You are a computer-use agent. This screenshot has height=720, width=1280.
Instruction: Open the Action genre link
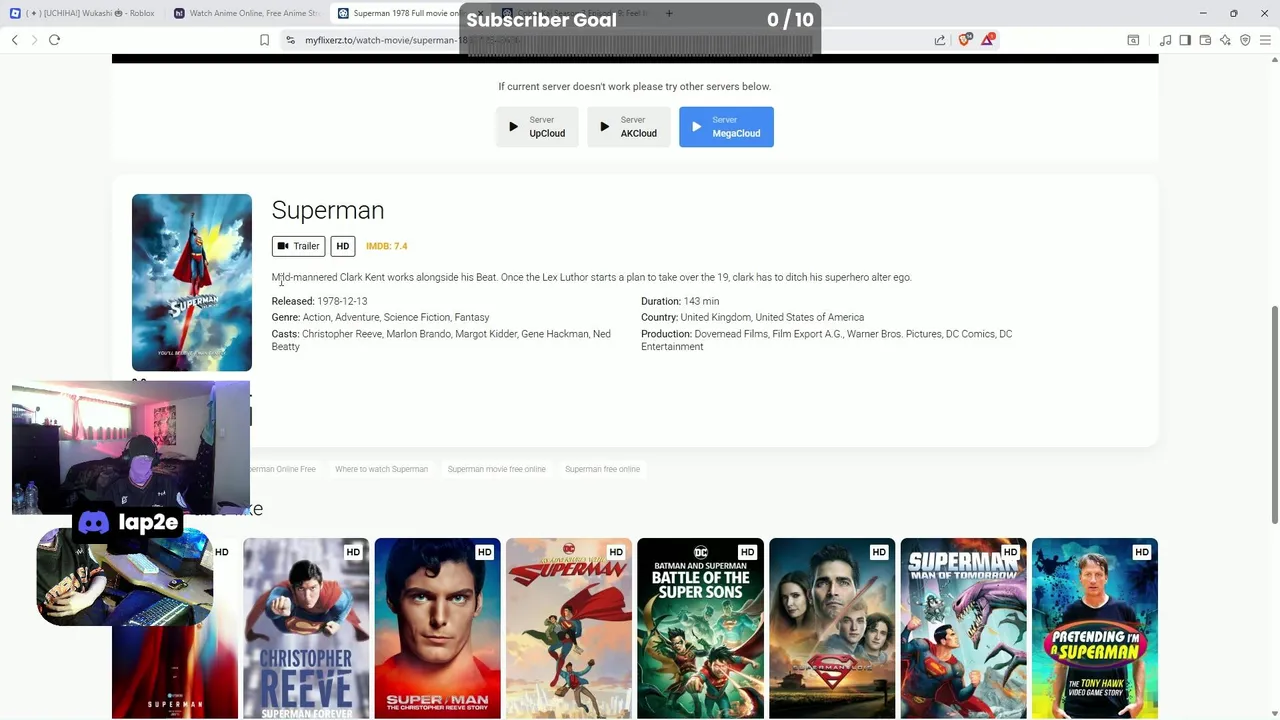[x=316, y=318]
